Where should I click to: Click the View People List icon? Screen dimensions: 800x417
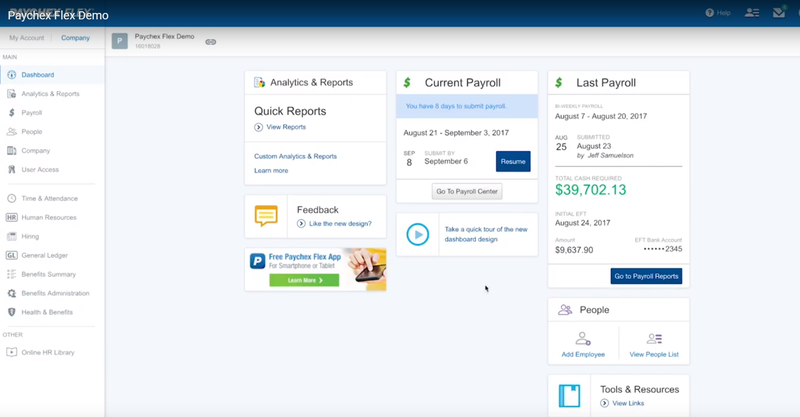(x=654, y=338)
